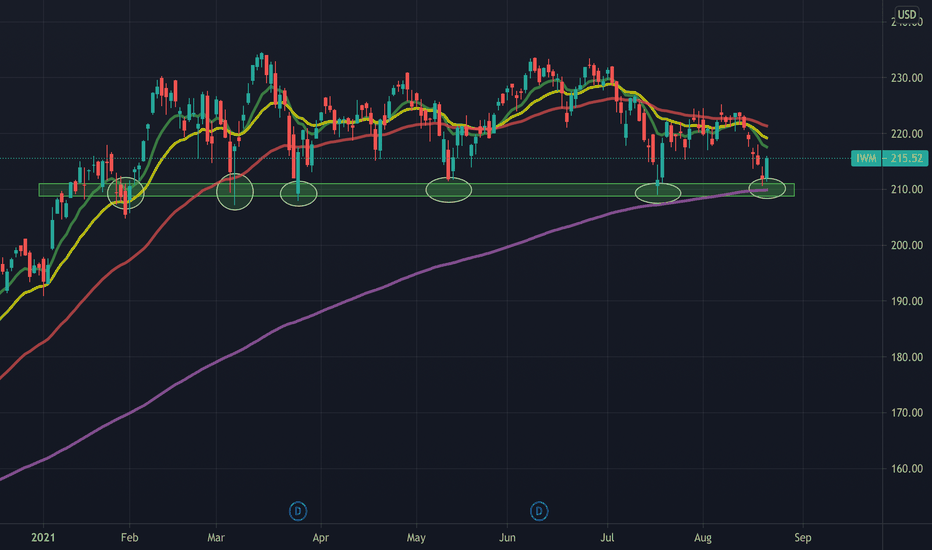Click the May label on time axis

click(416, 538)
